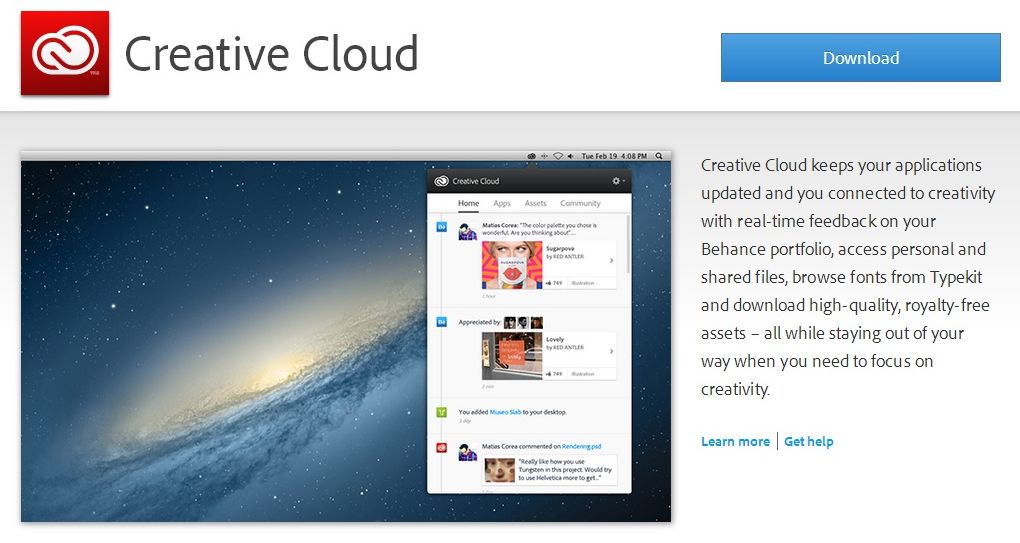Click the Wi-Fi icon in menu bar

pos(557,156)
